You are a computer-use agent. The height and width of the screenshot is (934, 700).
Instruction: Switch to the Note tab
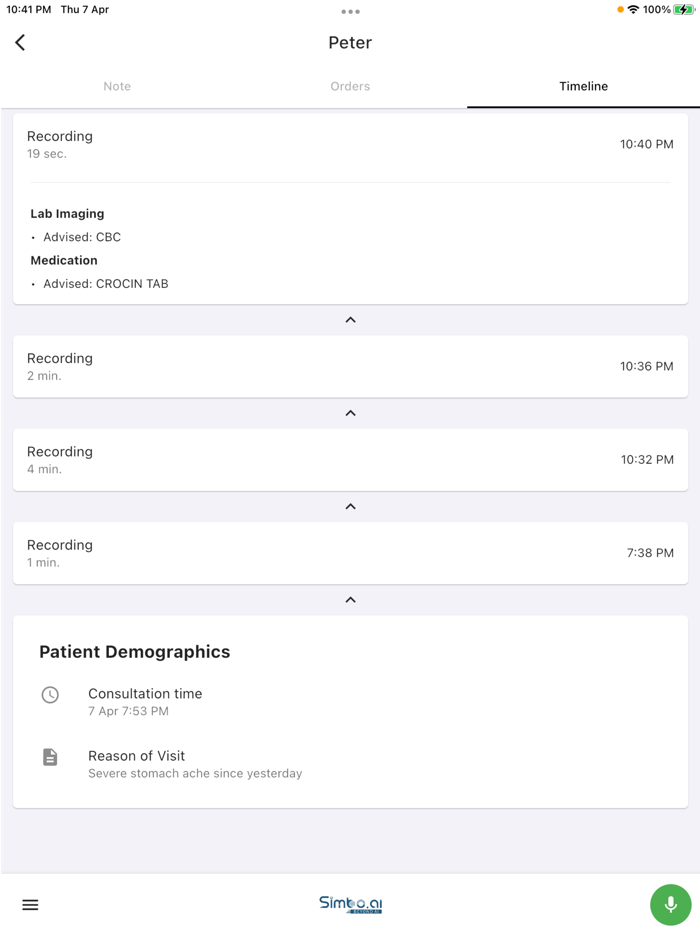click(117, 86)
